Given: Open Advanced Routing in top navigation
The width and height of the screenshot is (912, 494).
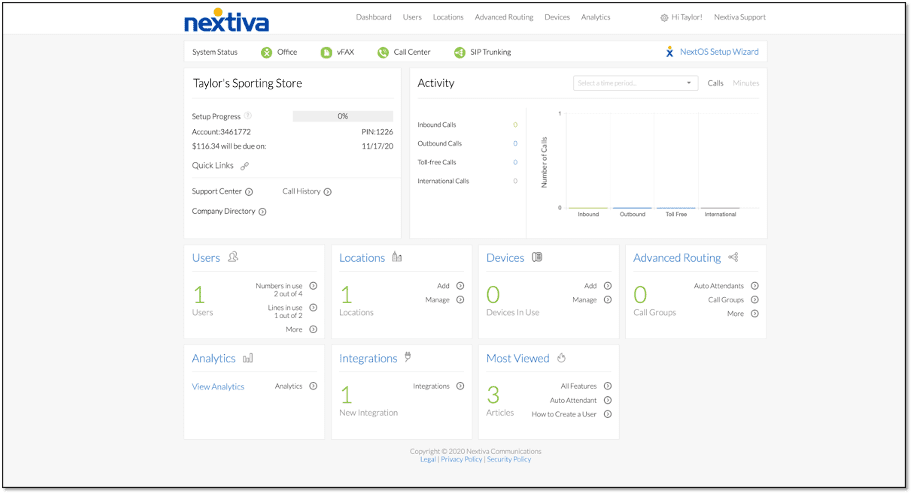Looking at the screenshot, I should [x=504, y=17].
